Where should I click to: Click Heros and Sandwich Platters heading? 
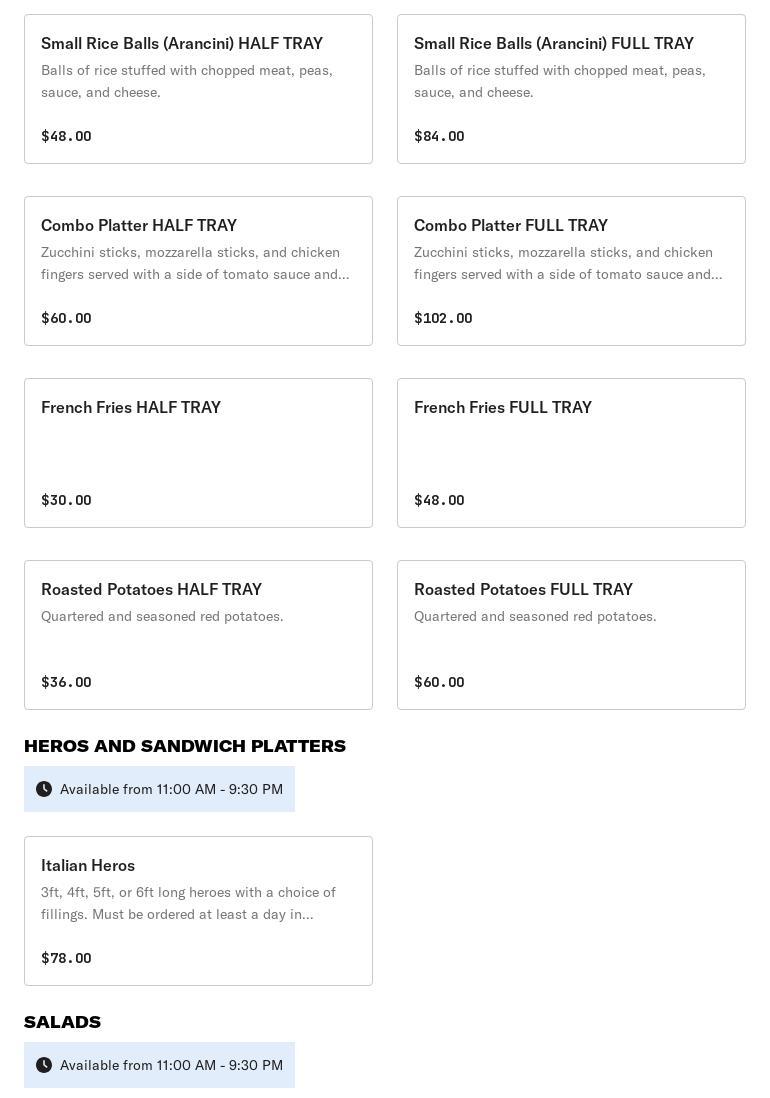185,746
